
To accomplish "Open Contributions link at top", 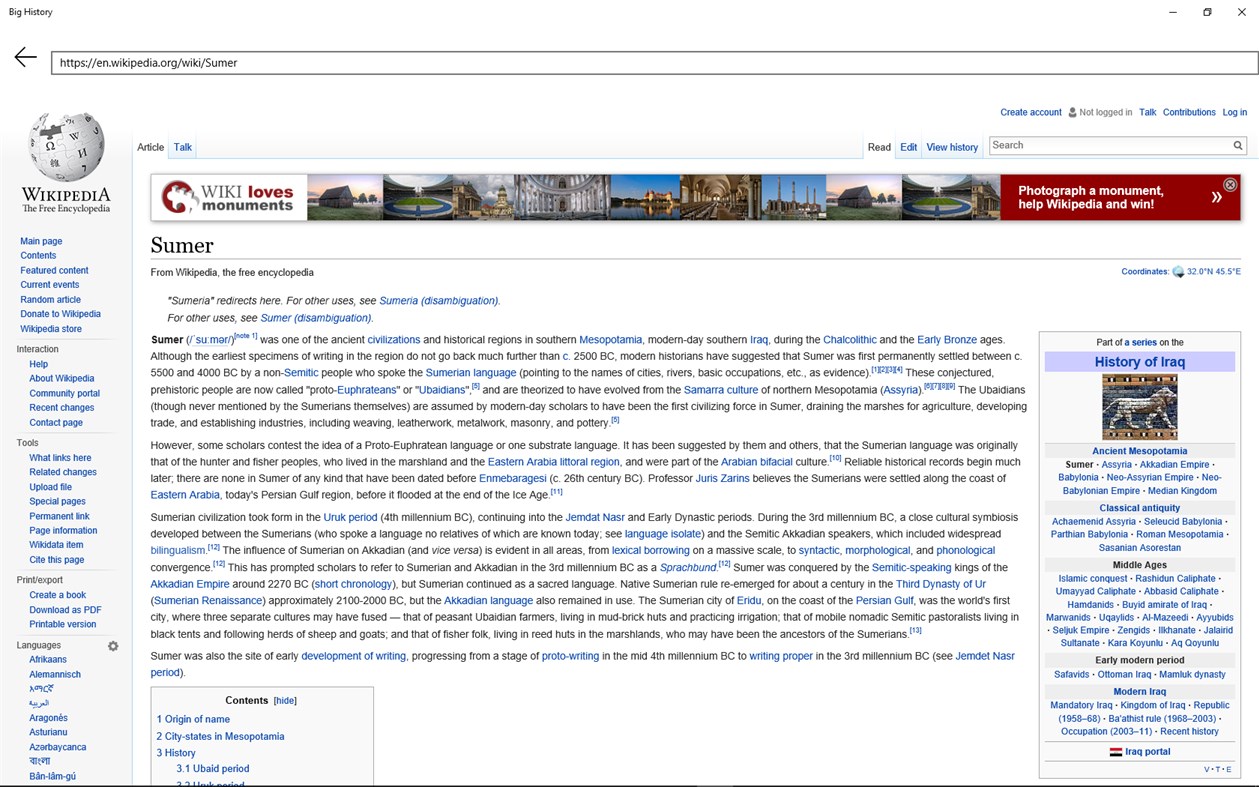I will point(1189,113).
